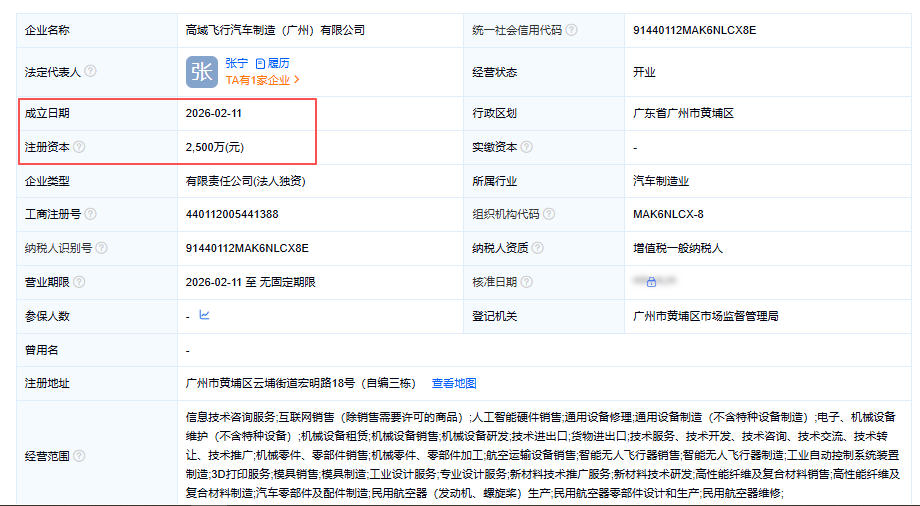920x506 pixels.
Task: Click the 所属行业 label cell
Action: pyautogui.click(x=544, y=181)
